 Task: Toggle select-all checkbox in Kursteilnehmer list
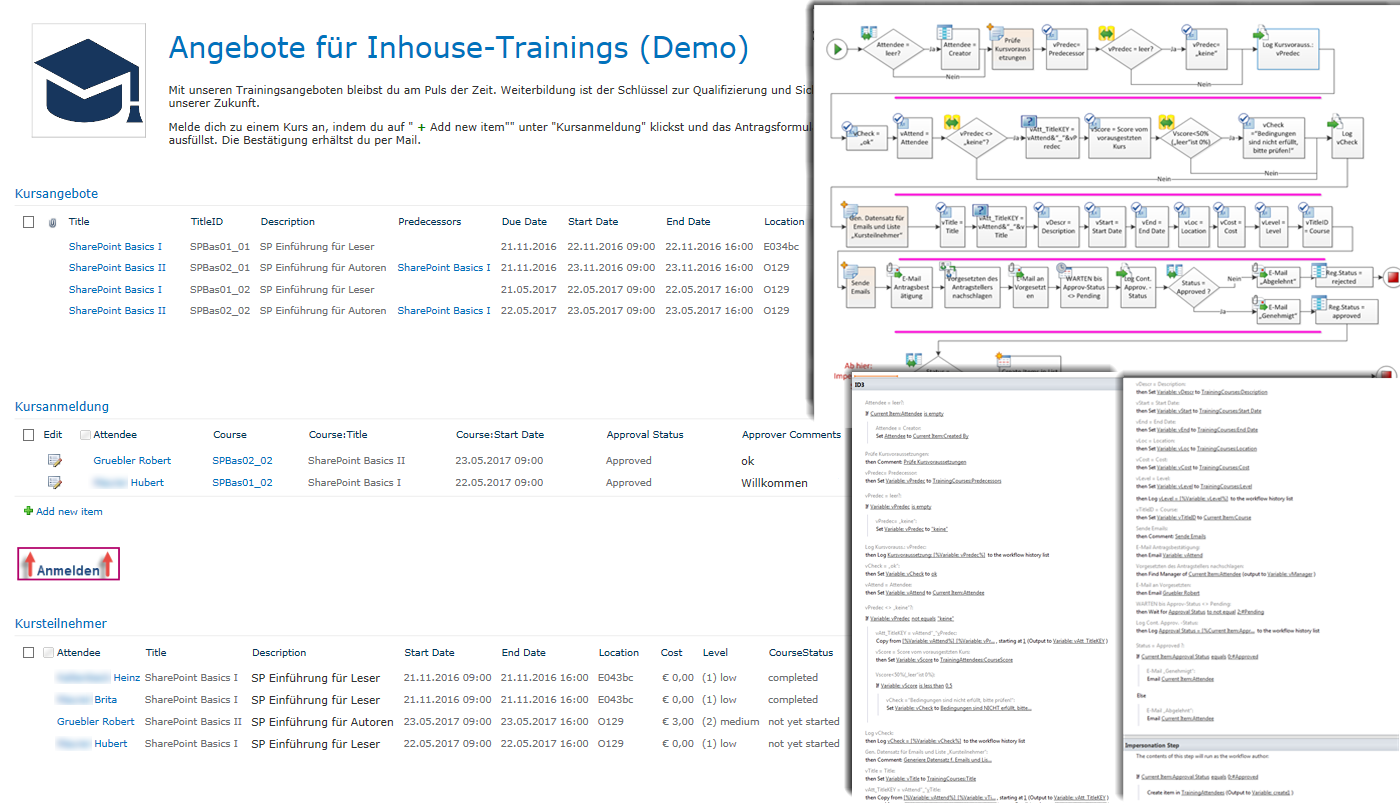tap(28, 653)
